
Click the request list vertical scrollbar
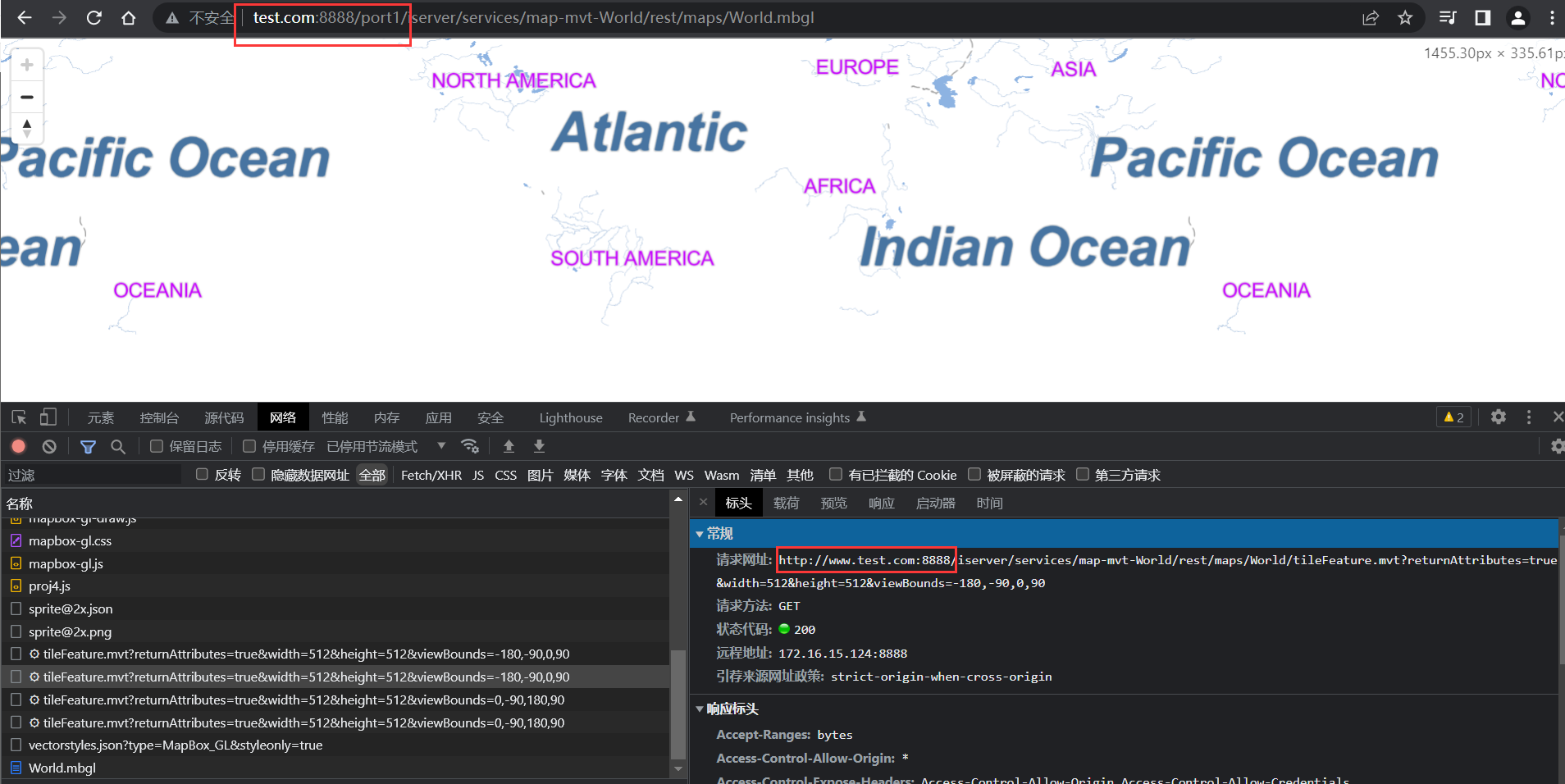678,704
